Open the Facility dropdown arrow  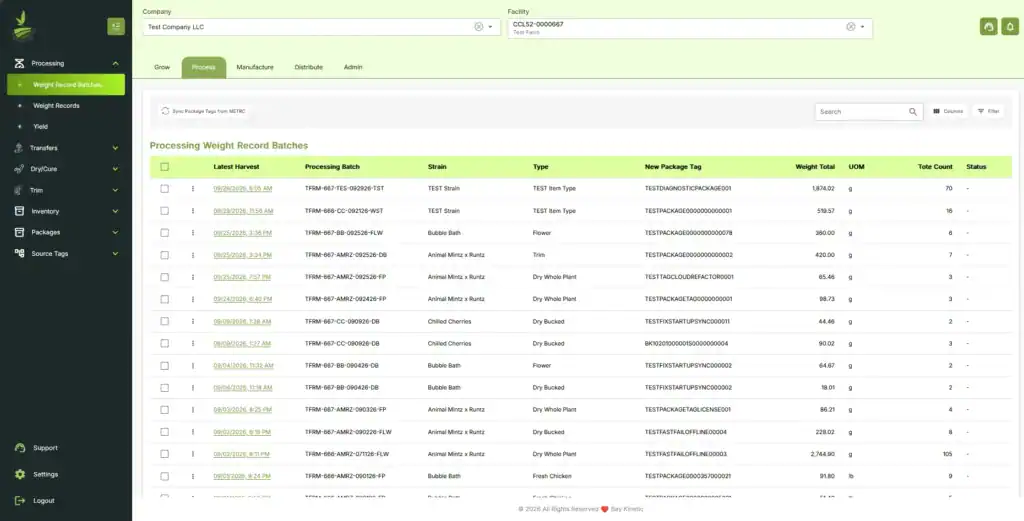coord(863,27)
